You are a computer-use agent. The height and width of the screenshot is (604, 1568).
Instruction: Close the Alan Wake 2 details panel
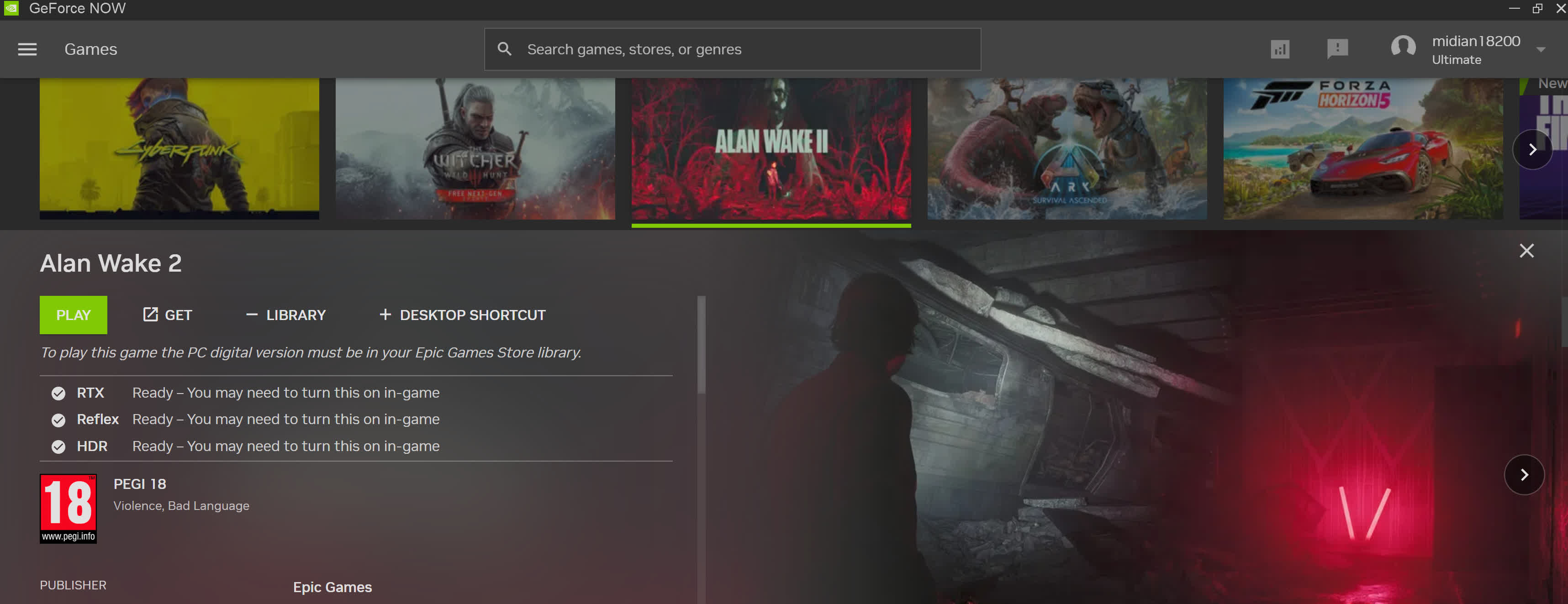(1526, 251)
